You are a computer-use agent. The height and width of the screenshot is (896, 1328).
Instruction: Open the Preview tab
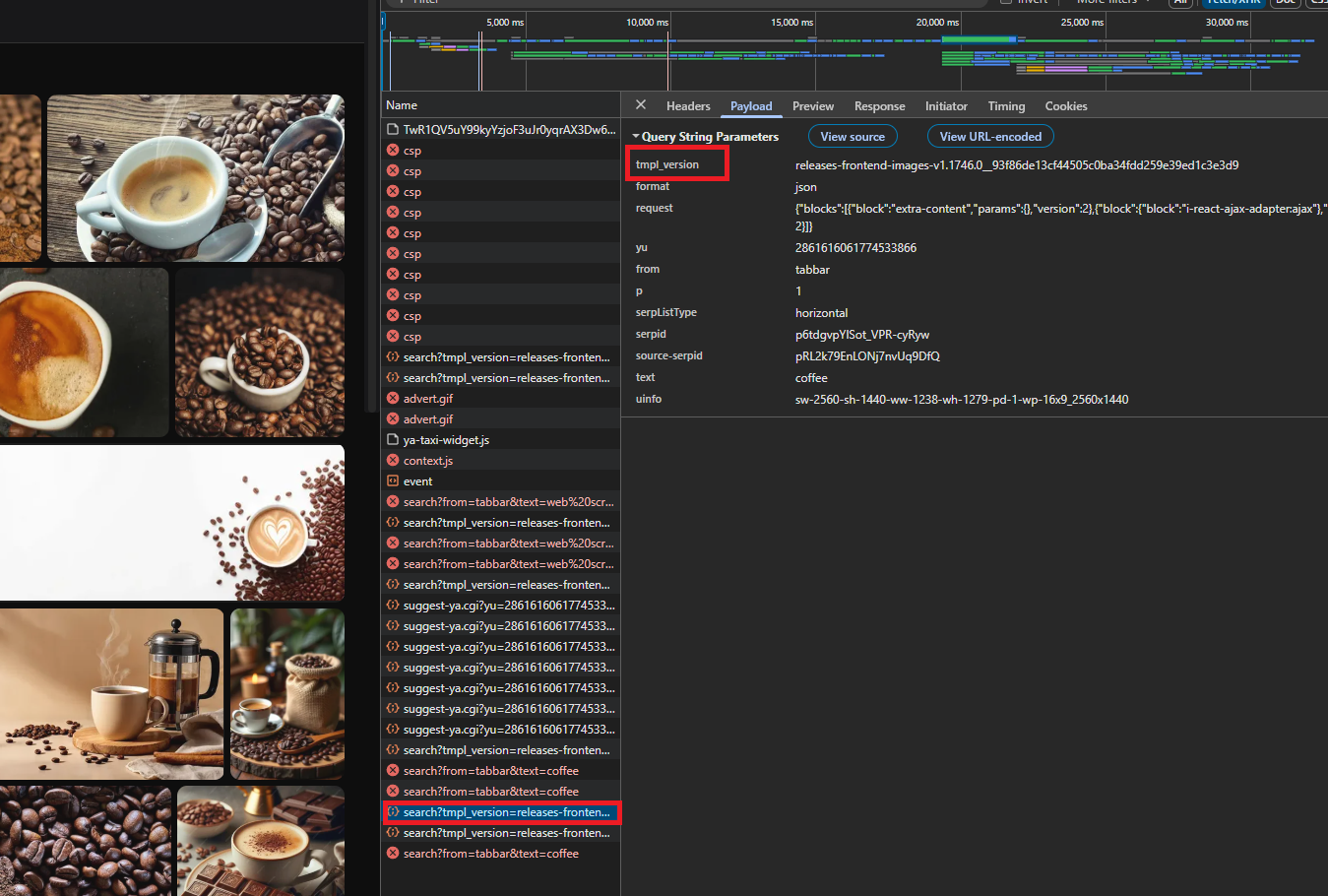point(813,106)
